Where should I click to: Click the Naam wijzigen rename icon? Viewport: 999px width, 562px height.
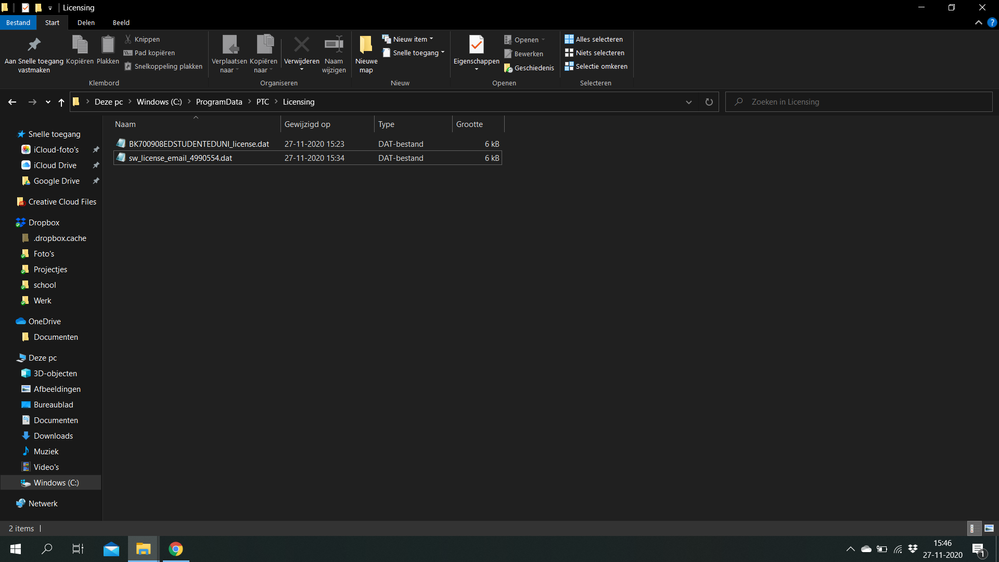pyautogui.click(x=334, y=46)
